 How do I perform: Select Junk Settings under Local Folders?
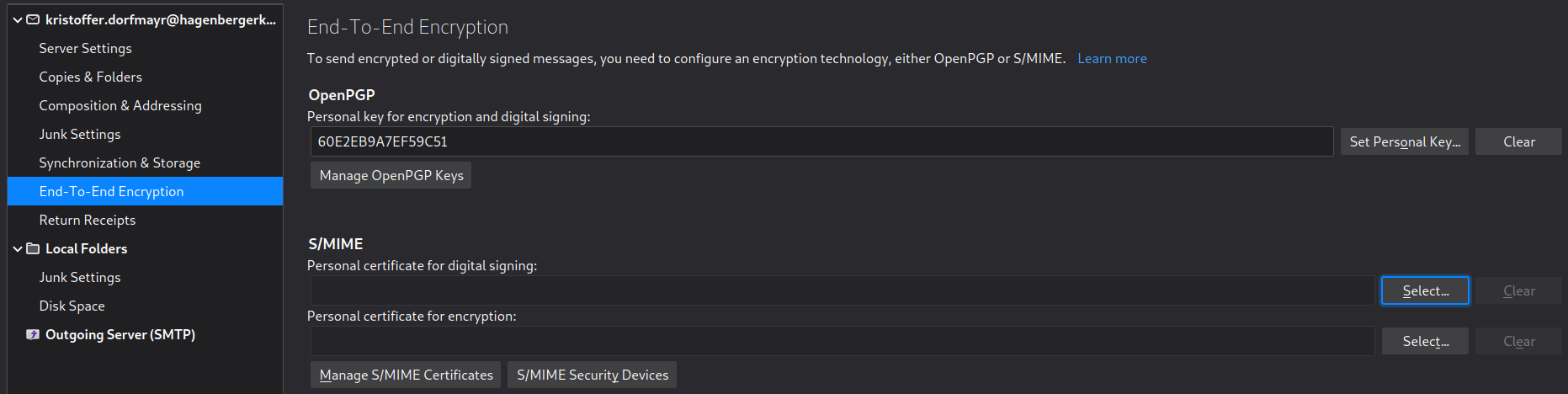click(x=79, y=277)
